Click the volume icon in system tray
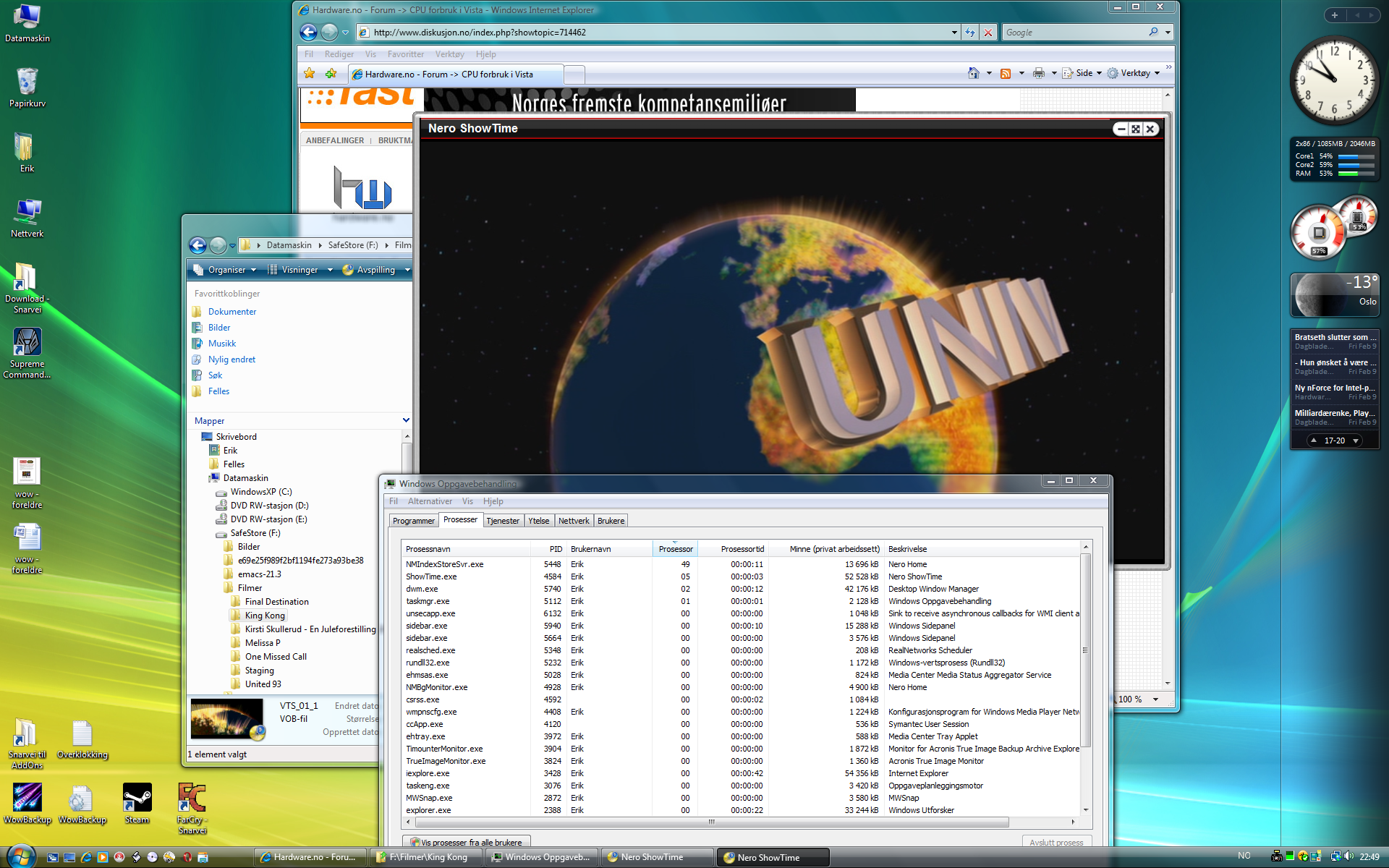The image size is (1389, 868). (1348, 856)
